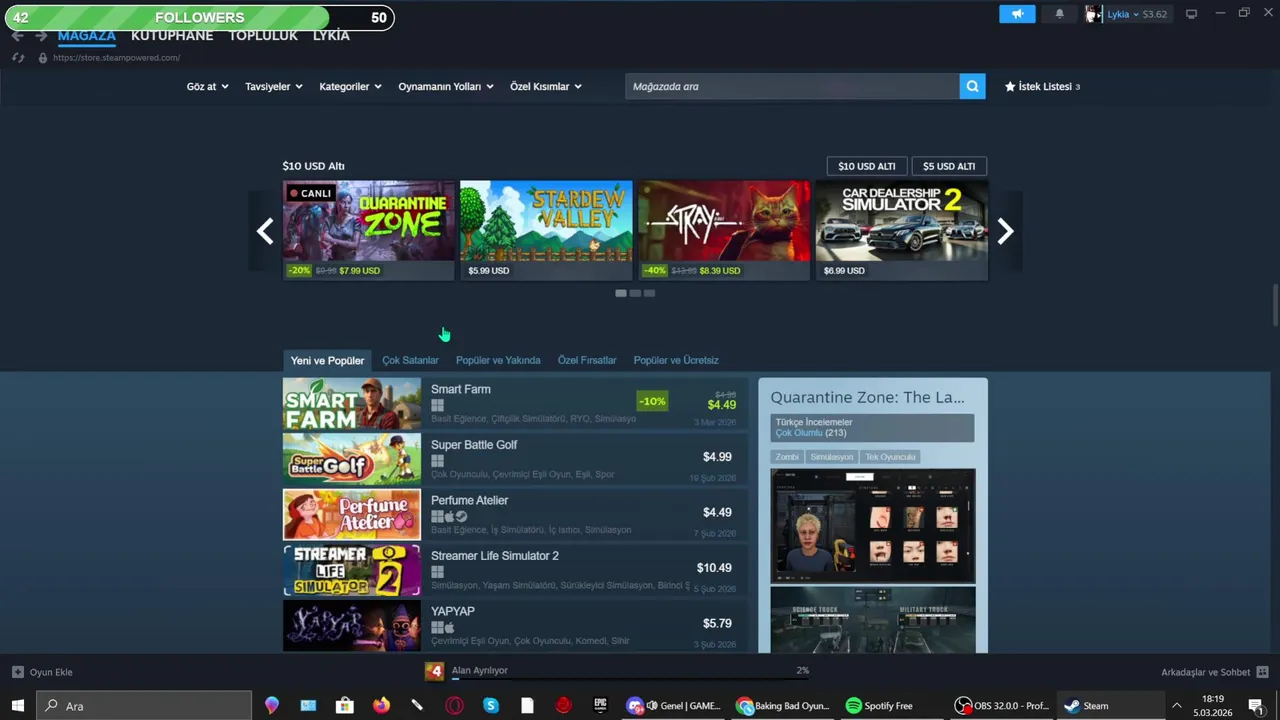Expand the Özel Kısımlar dropdown

tap(546, 87)
